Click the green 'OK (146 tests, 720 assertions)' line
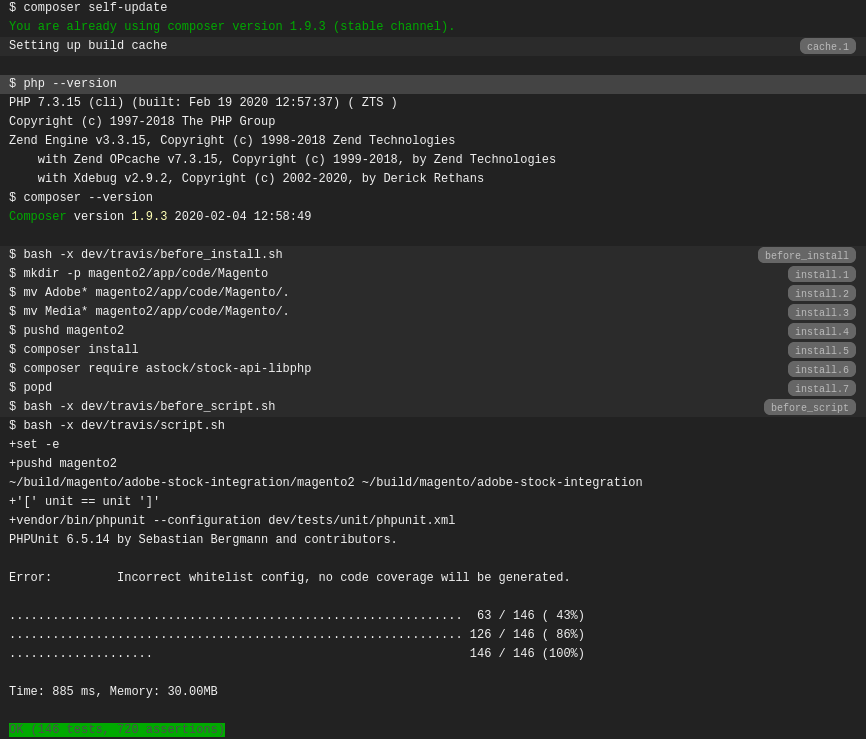The height and width of the screenshot is (739, 866). 116,729
